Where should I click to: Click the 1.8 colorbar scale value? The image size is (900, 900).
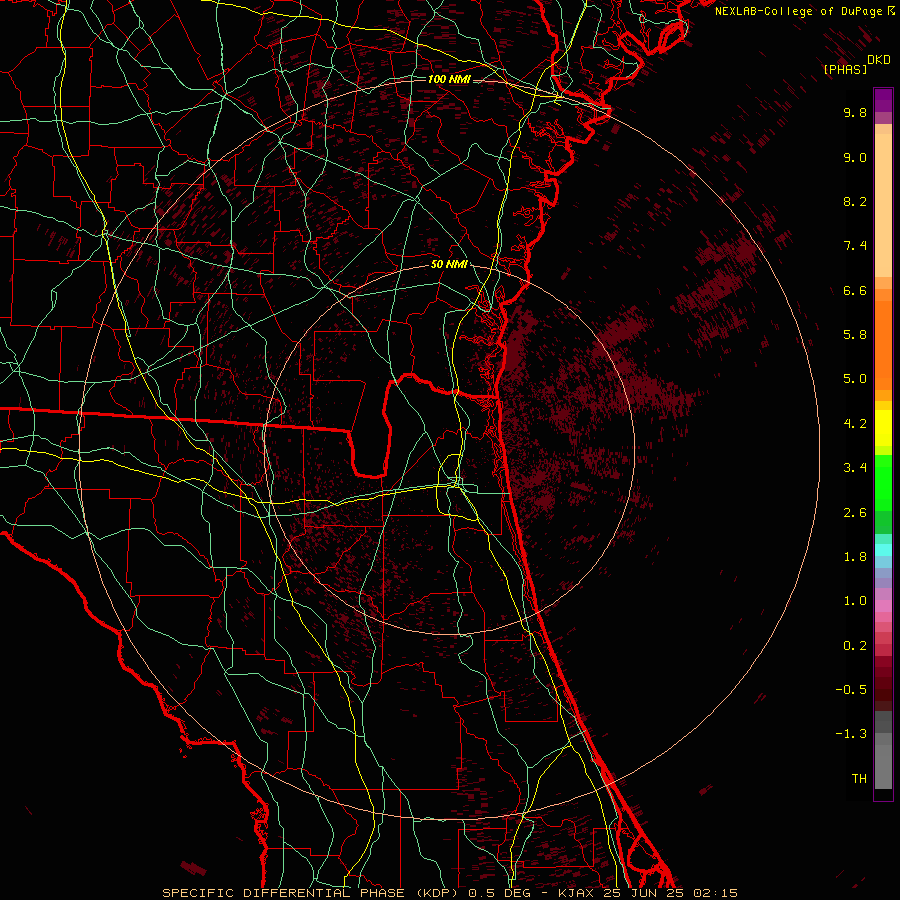pyautogui.click(x=855, y=557)
